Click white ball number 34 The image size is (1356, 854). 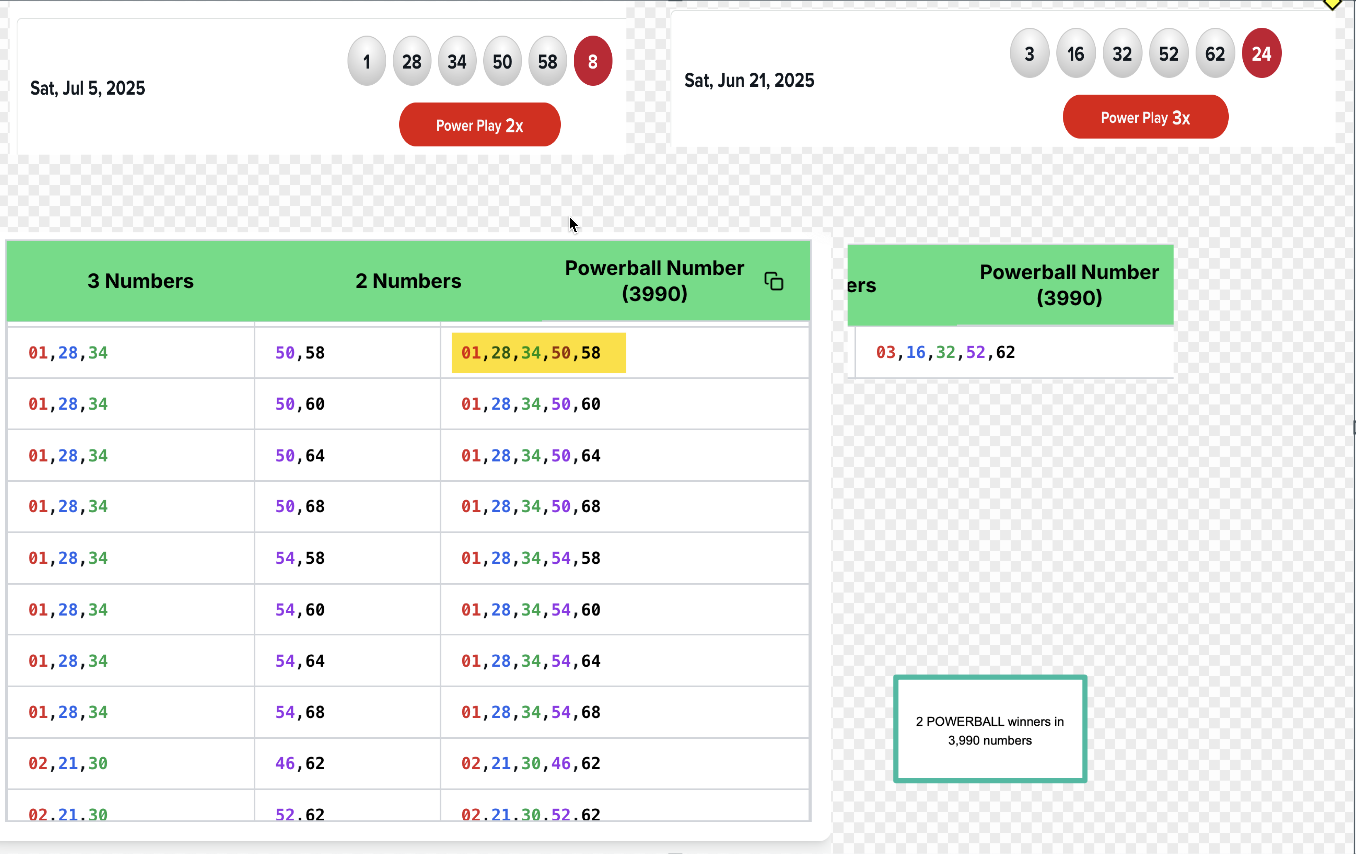click(457, 62)
